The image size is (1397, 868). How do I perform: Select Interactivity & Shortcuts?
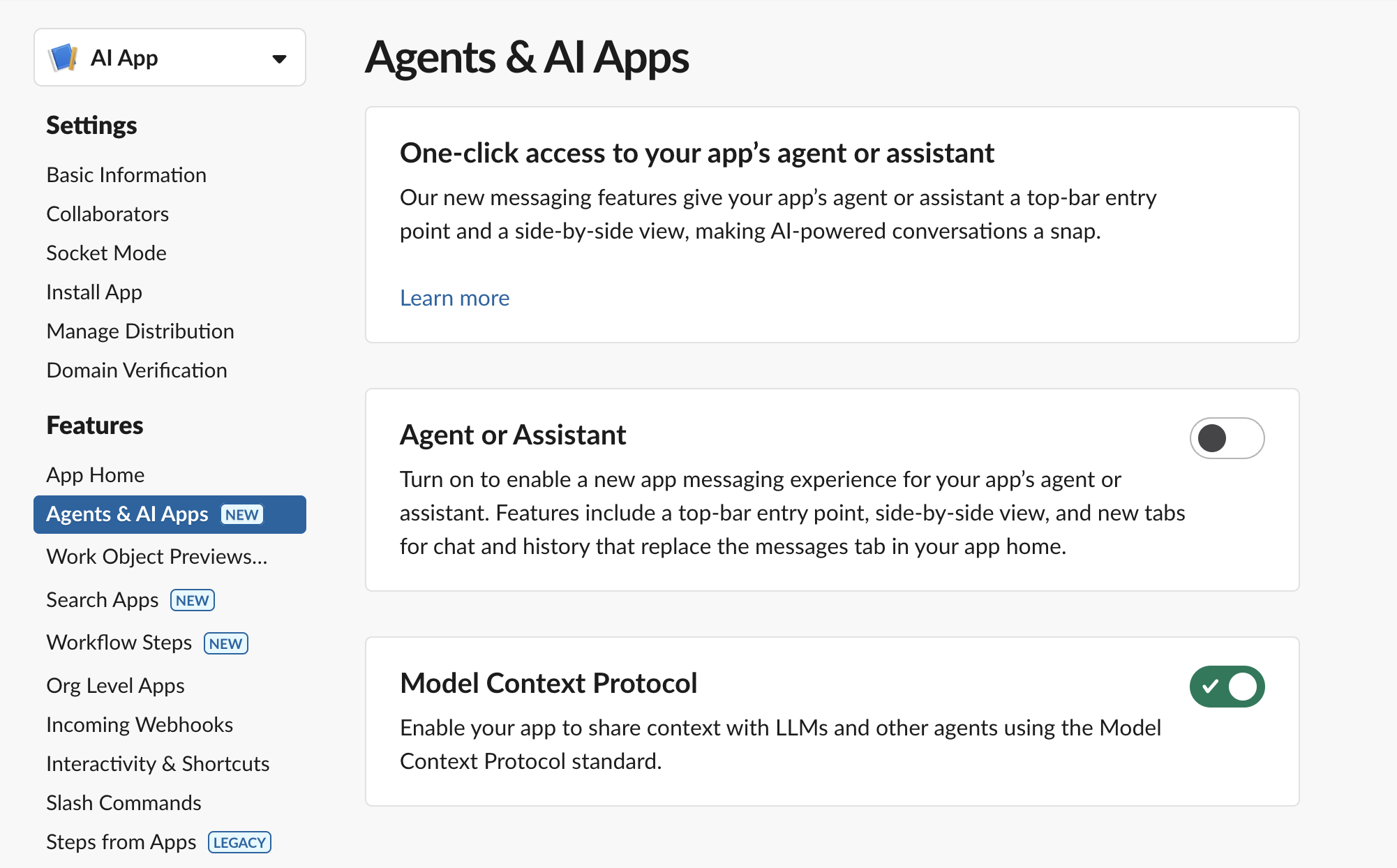158,763
